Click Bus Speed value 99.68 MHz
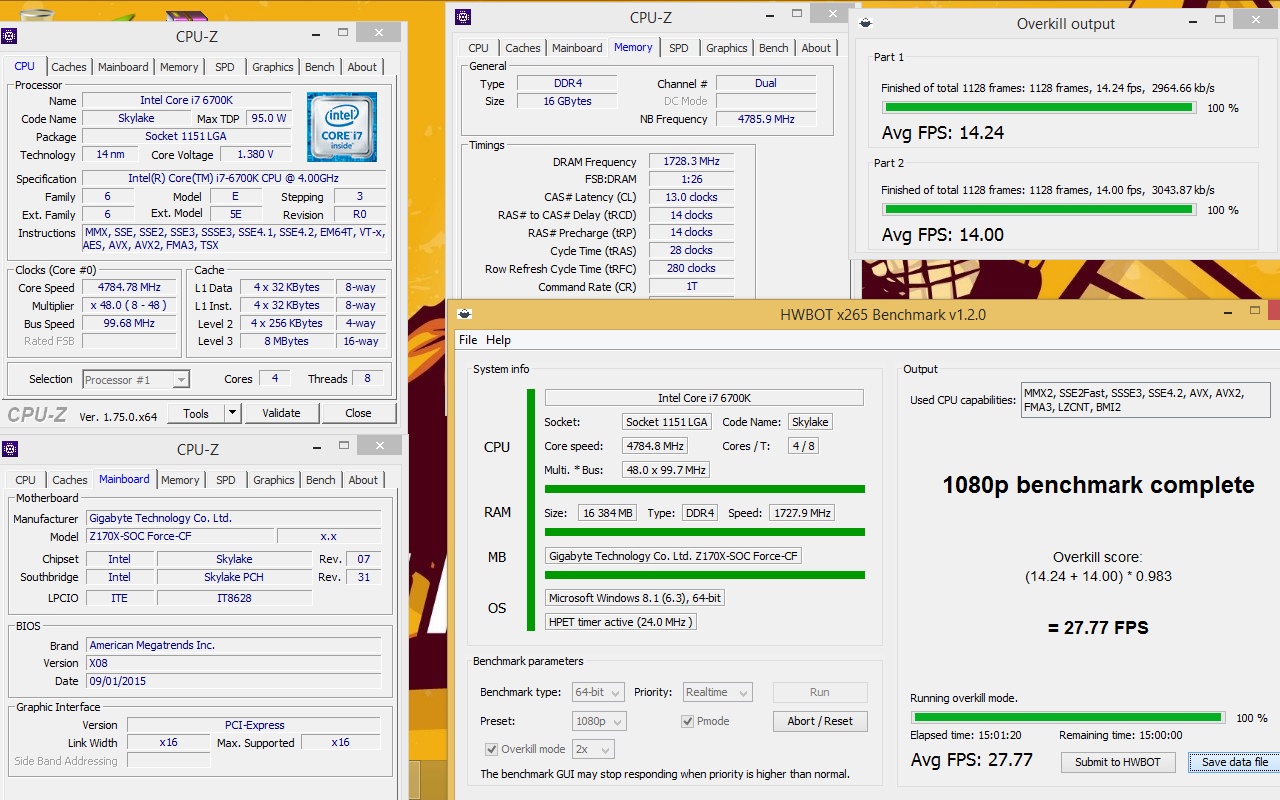Viewport: 1280px width, 800px height. coord(130,324)
